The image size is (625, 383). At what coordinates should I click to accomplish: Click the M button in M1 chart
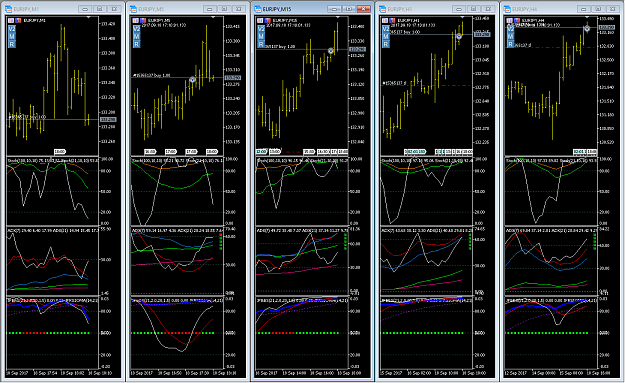point(12,36)
